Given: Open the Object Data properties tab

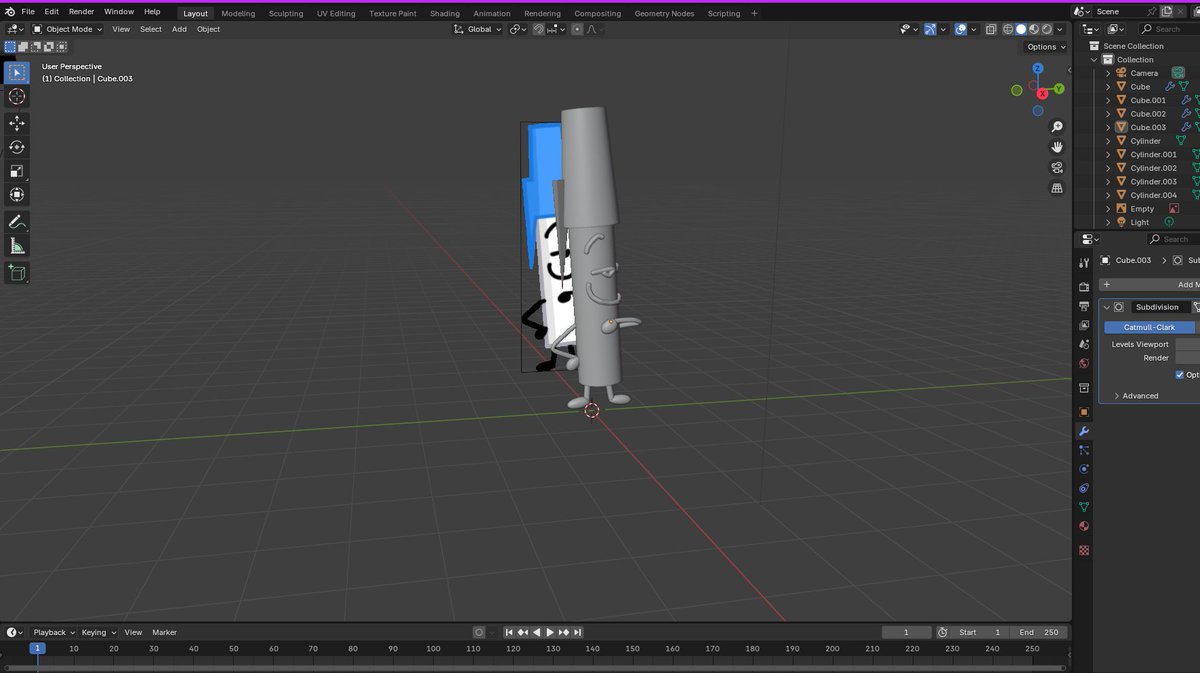Looking at the screenshot, I should (1084, 507).
